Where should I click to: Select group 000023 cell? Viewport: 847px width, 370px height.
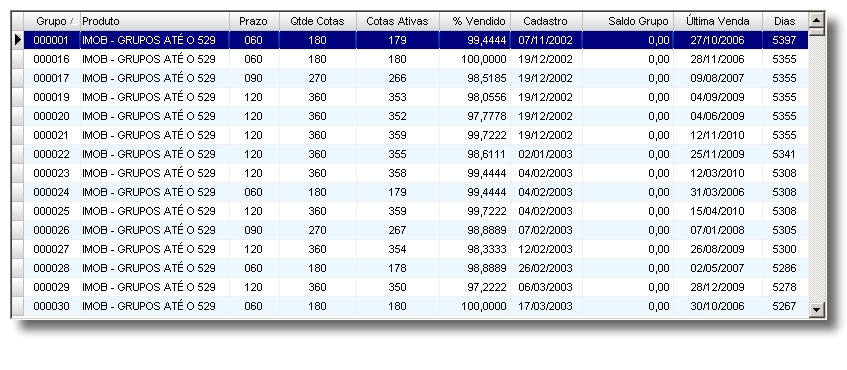pos(52,173)
